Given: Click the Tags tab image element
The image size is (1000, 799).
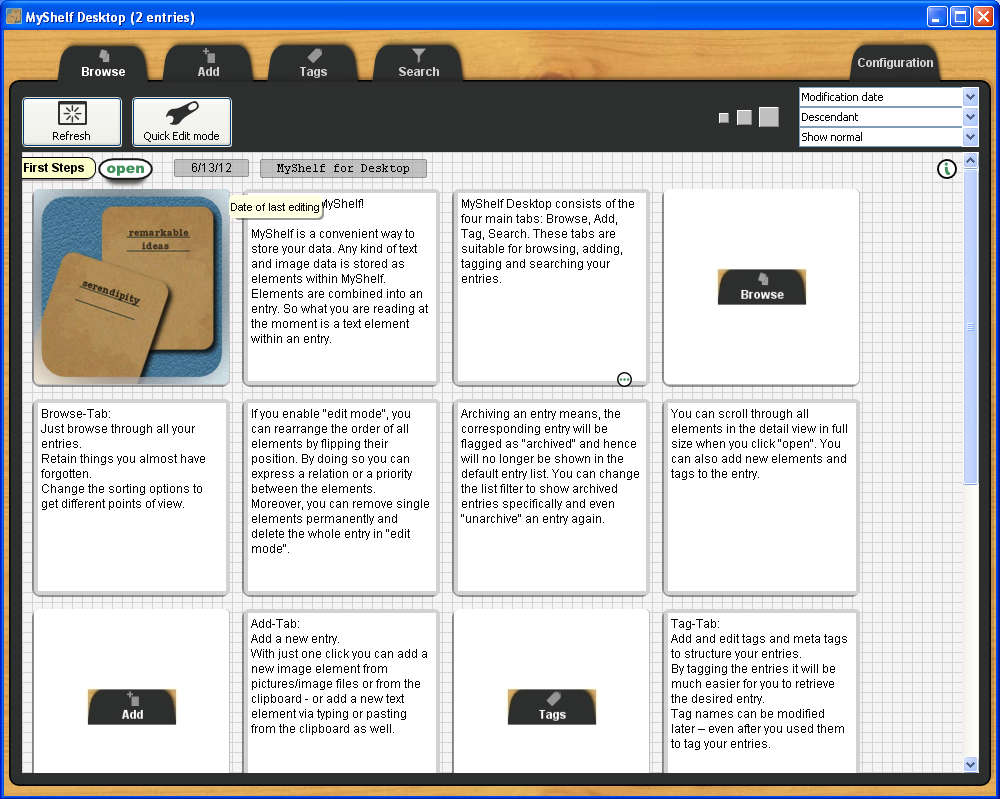Looking at the screenshot, I should point(552,692).
